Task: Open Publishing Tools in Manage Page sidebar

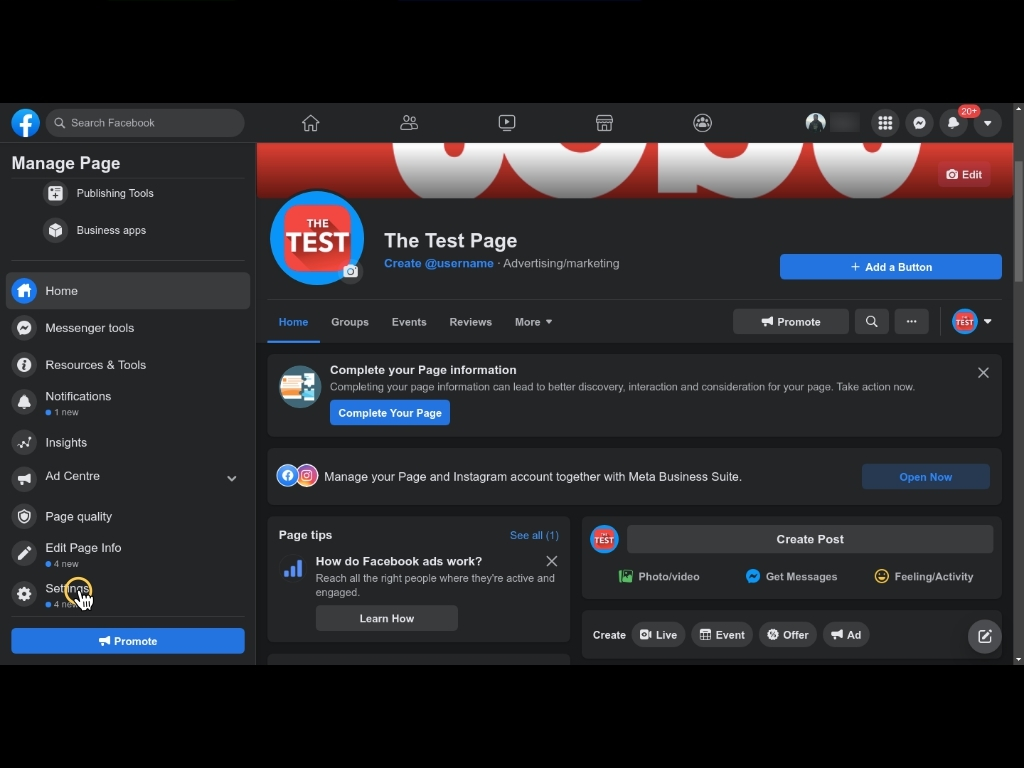Action: point(114,193)
